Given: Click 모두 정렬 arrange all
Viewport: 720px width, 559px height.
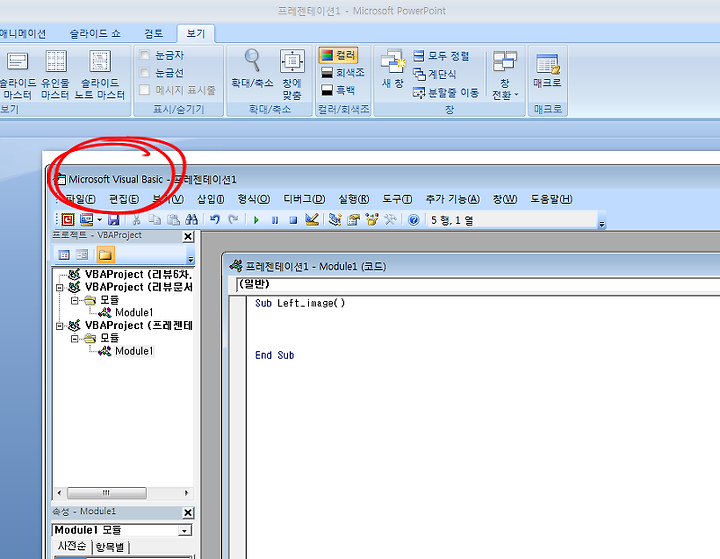Looking at the screenshot, I should click(x=441, y=56).
